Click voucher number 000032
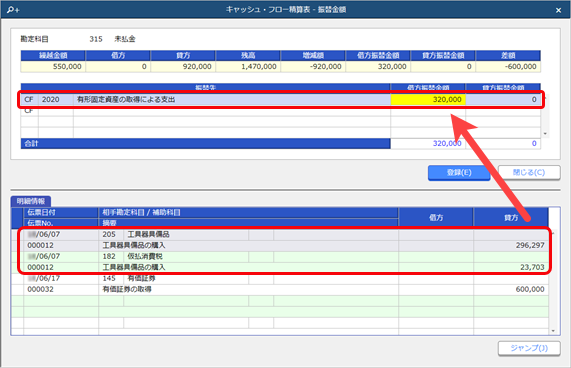Screen dimensions: 571x368 [x=40, y=289]
